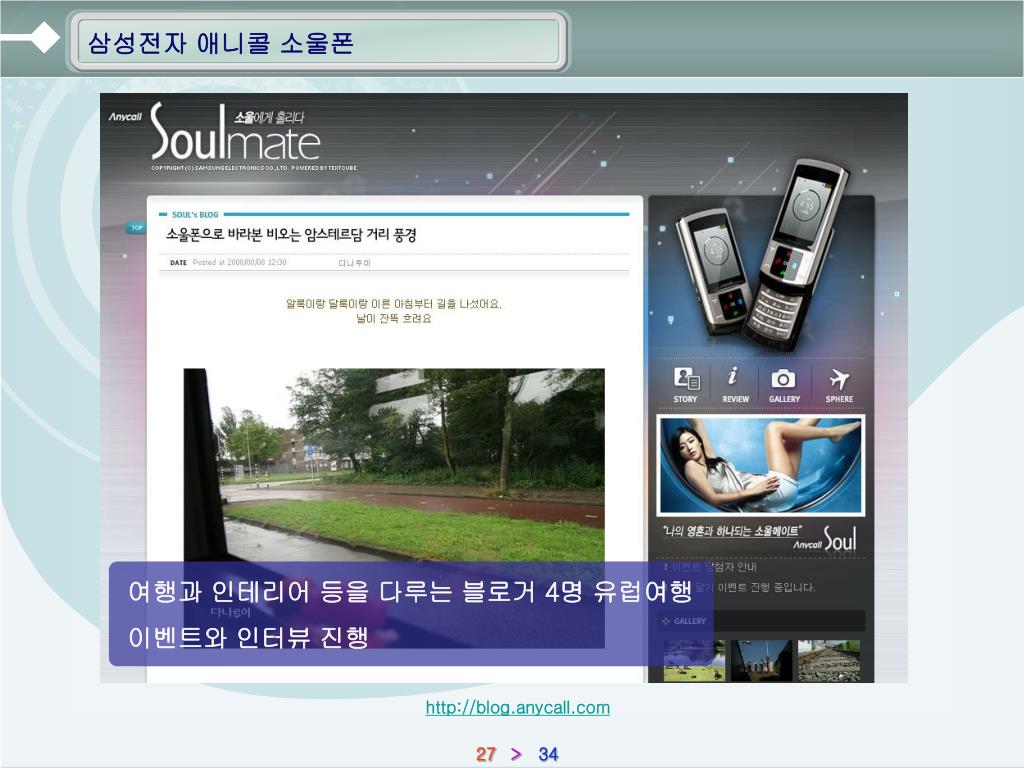This screenshot has width=1024, height=768.
Task: Click the Soul phones product image
Action: pyautogui.click(x=761, y=255)
